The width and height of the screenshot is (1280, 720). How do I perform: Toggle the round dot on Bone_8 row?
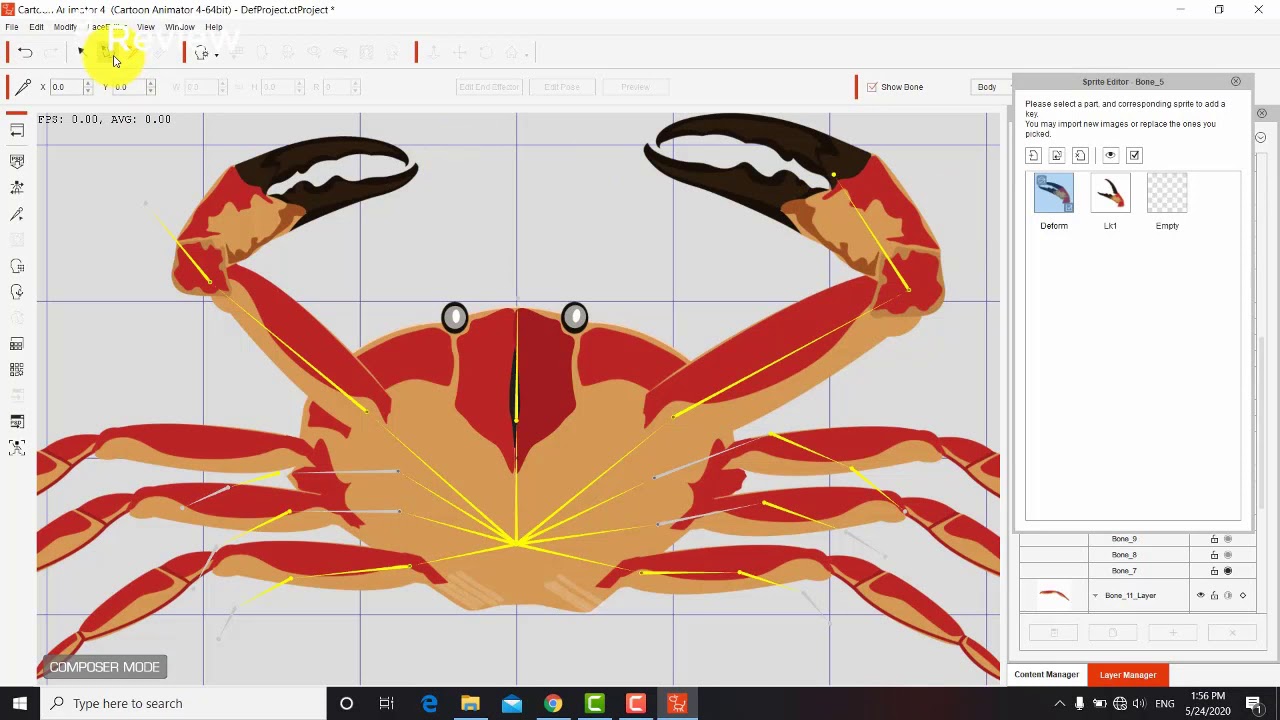click(x=1228, y=555)
